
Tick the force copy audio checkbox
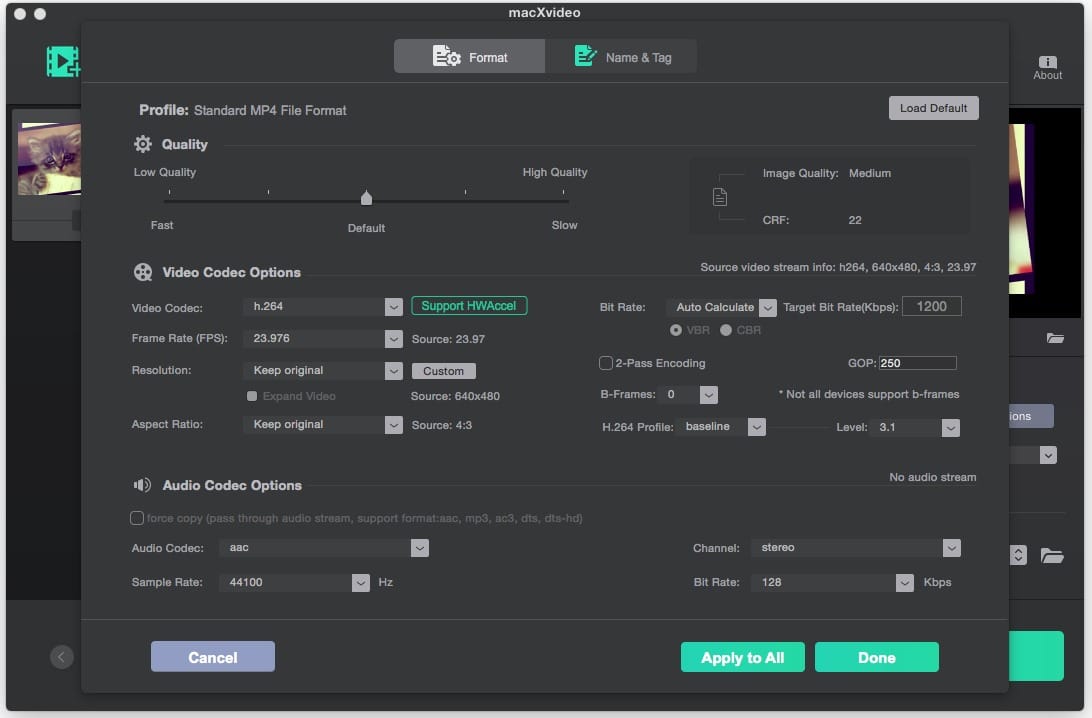(137, 518)
